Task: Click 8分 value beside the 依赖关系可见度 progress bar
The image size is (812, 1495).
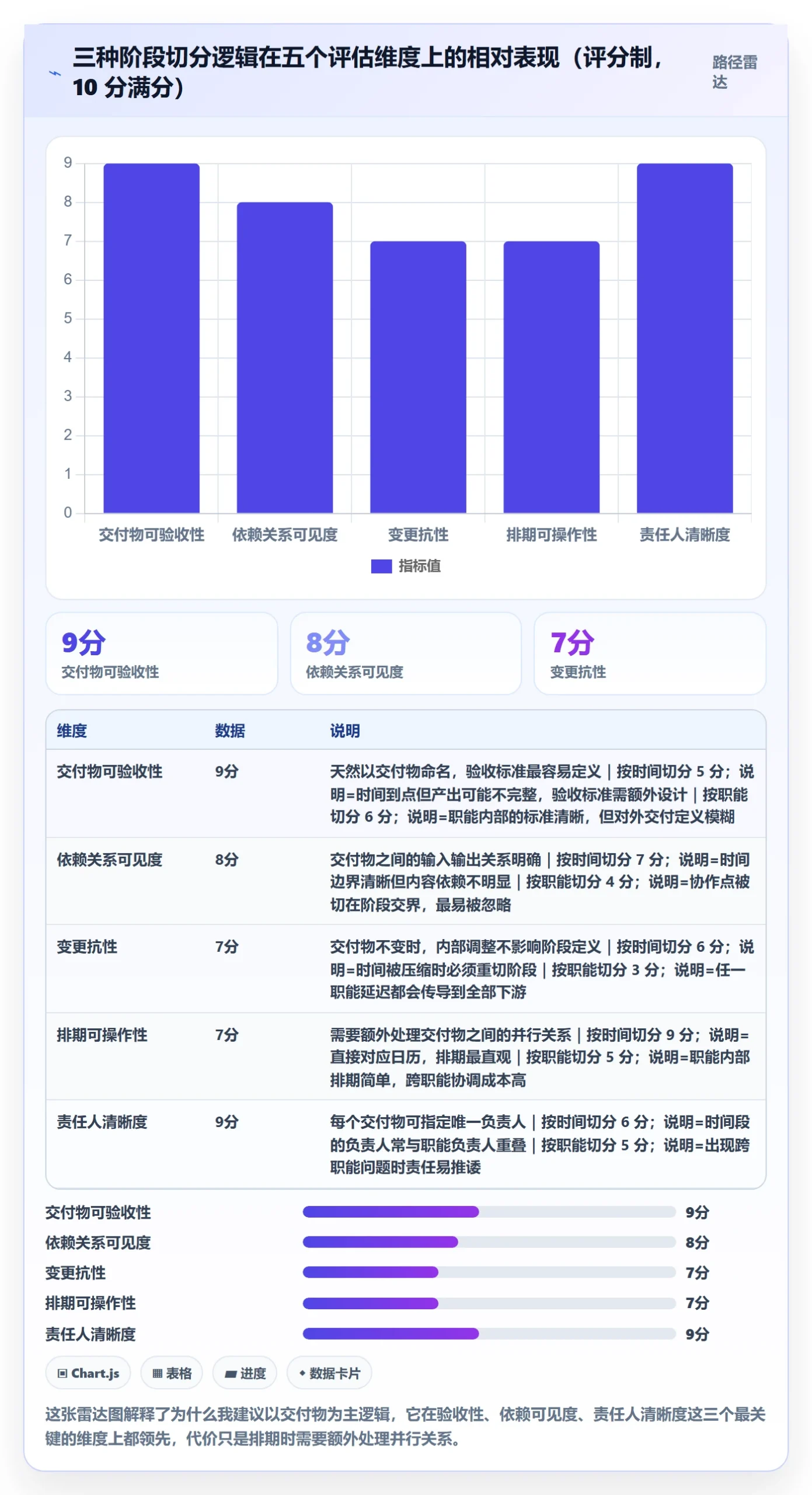Action: coord(697,1242)
